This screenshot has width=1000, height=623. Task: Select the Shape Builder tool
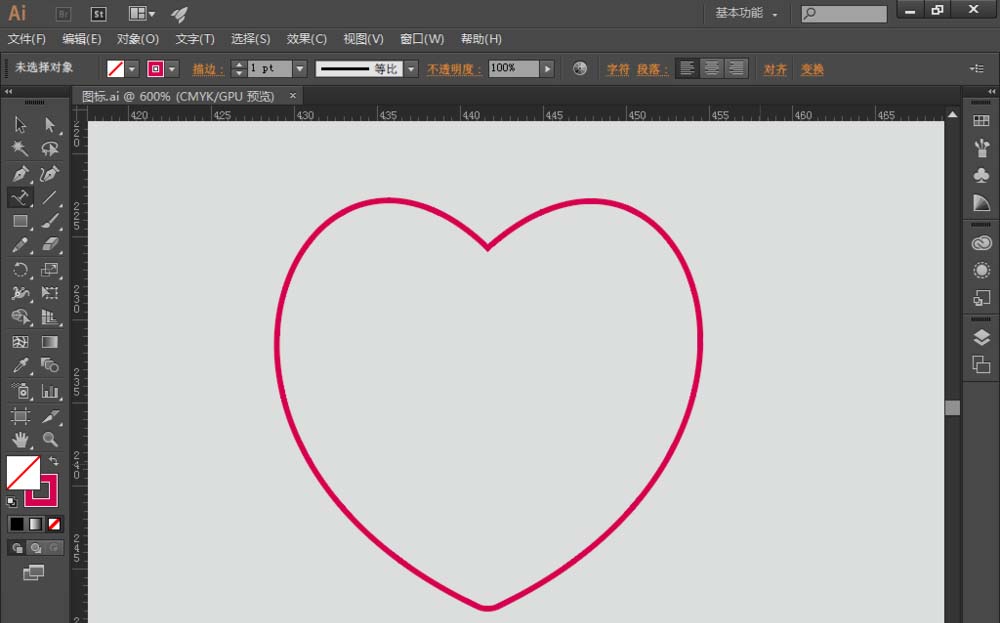[20, 317]
